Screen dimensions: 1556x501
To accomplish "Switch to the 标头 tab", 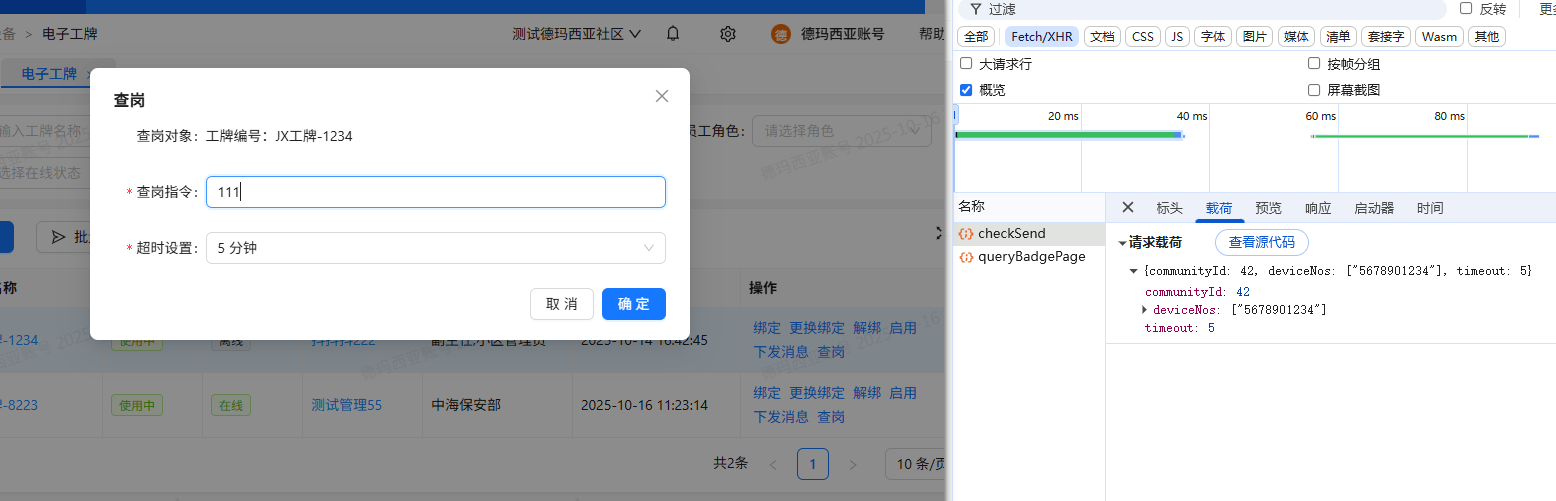I will [x=1169, y=208].
